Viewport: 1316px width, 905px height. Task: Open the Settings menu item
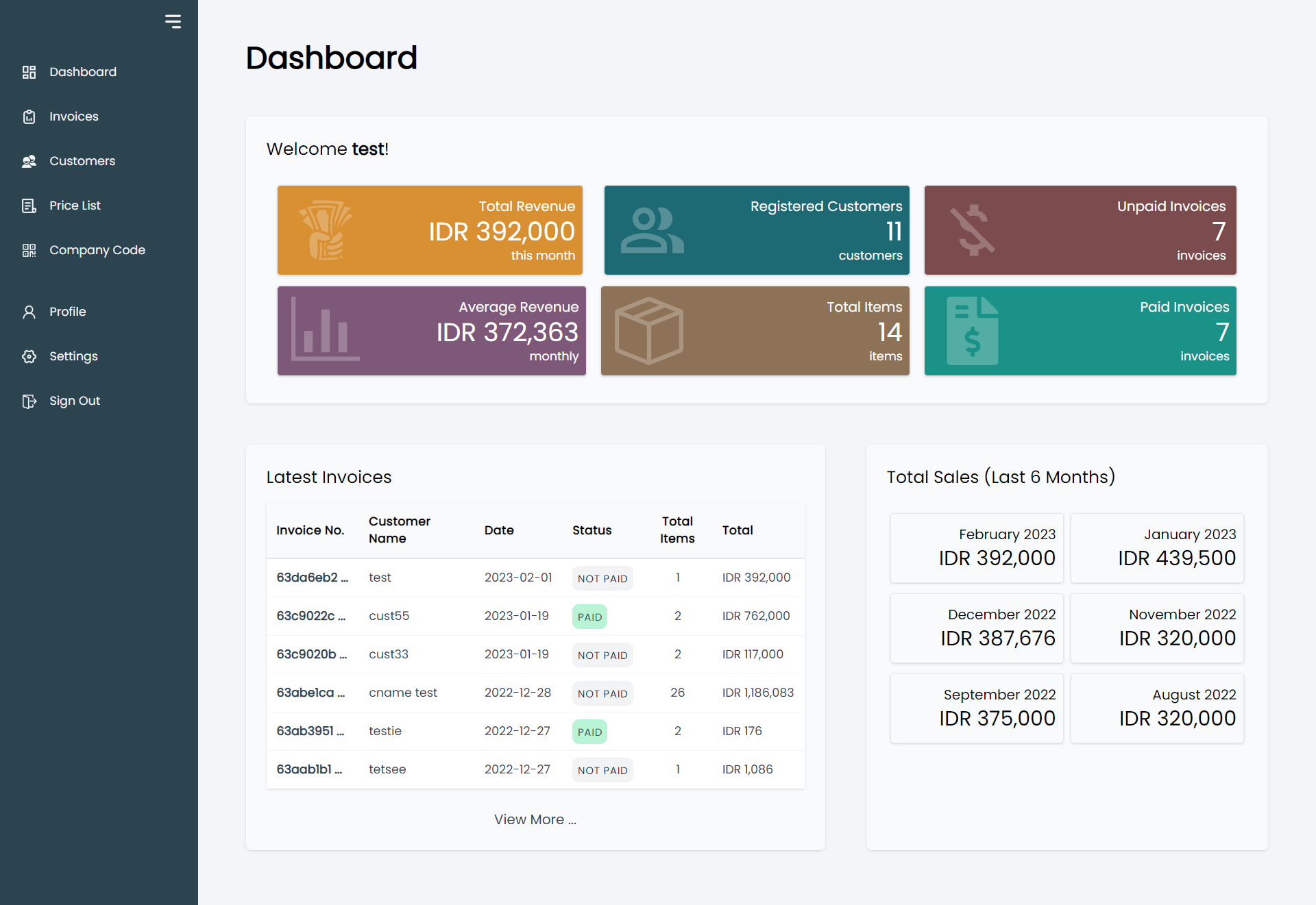click(x=73, y=356)
